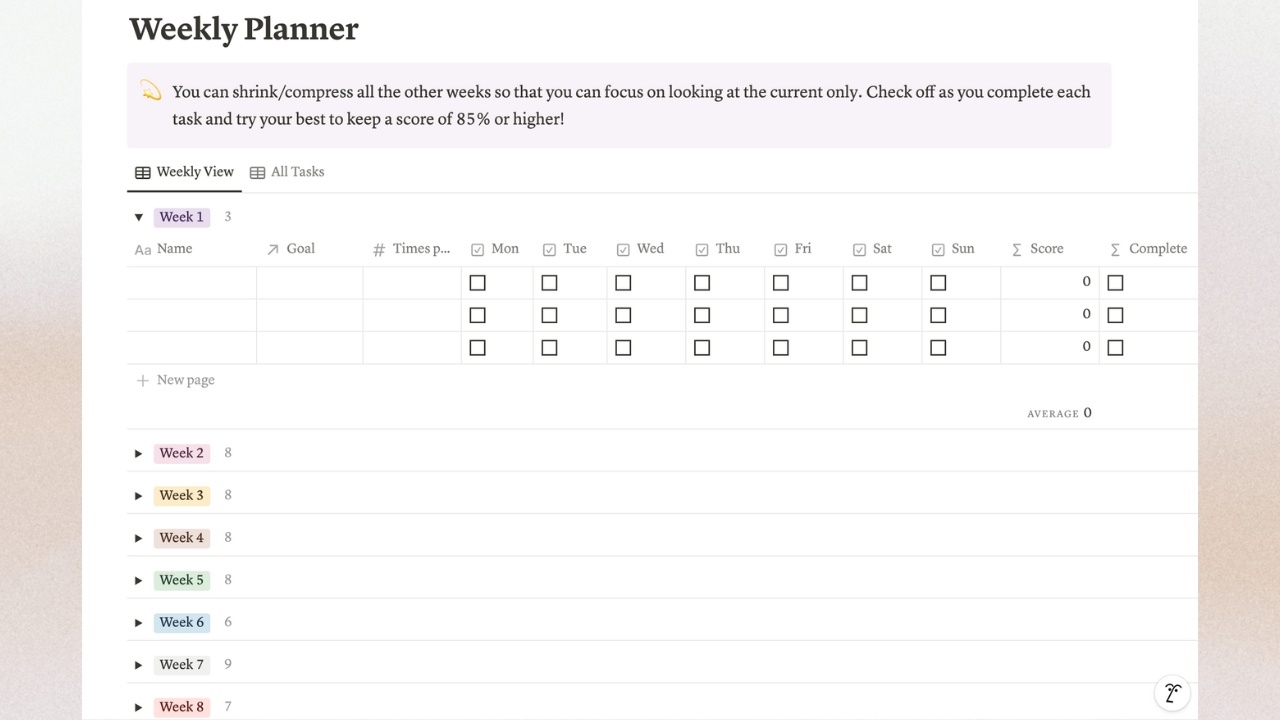Screen dimensions: 1280x720
Task: Click New page under Week 1
Action: tap(175, 380)
